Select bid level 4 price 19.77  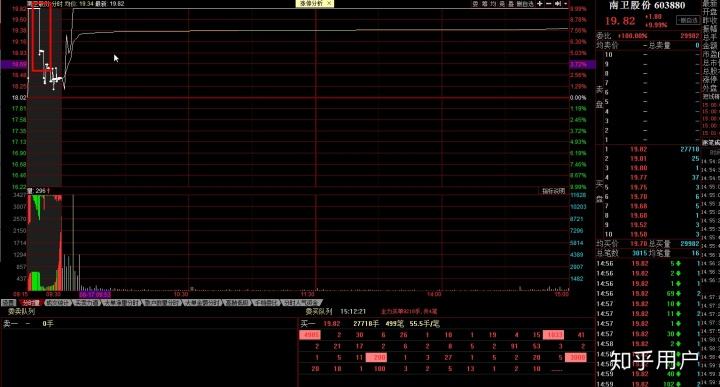[x=638, y=178]
